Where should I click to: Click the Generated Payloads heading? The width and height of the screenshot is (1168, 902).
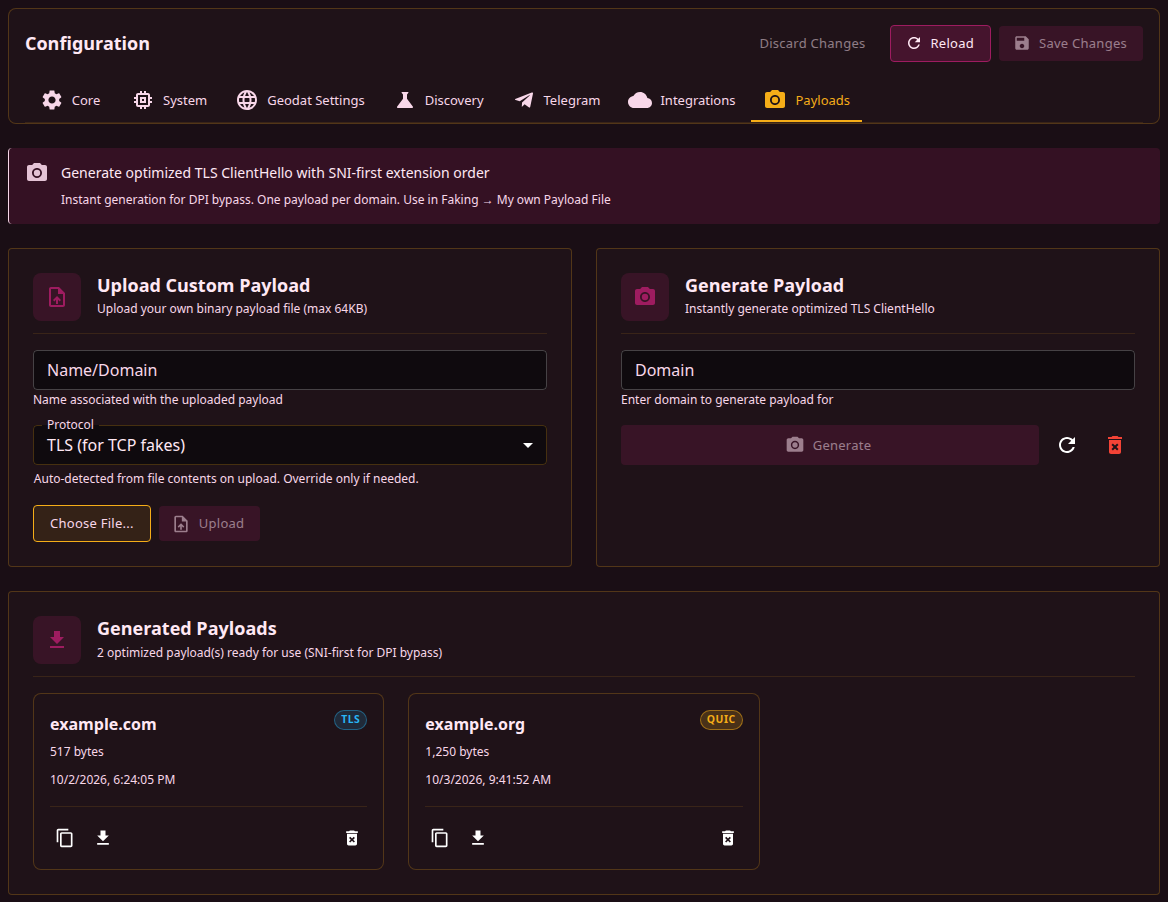pyautogui.click(x=187, y=629)
